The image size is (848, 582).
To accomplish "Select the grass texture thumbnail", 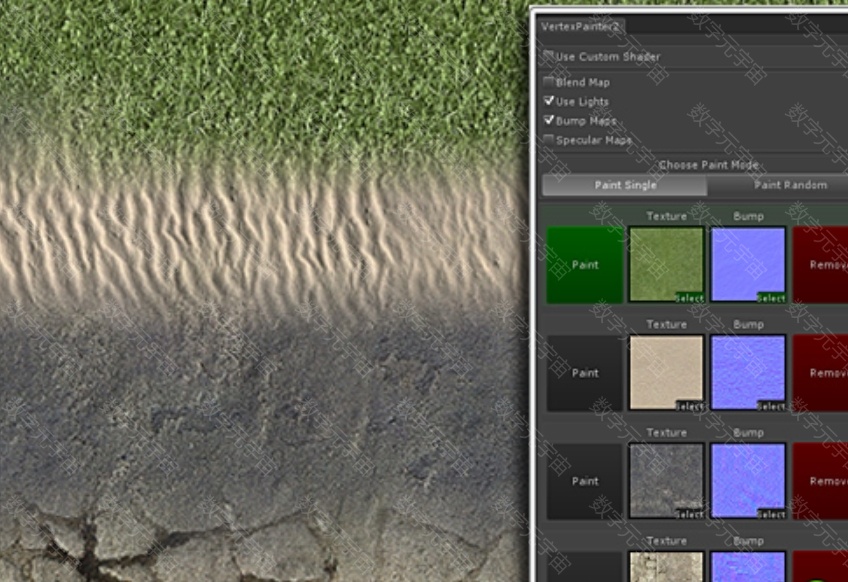I will [x=666, y=264].
